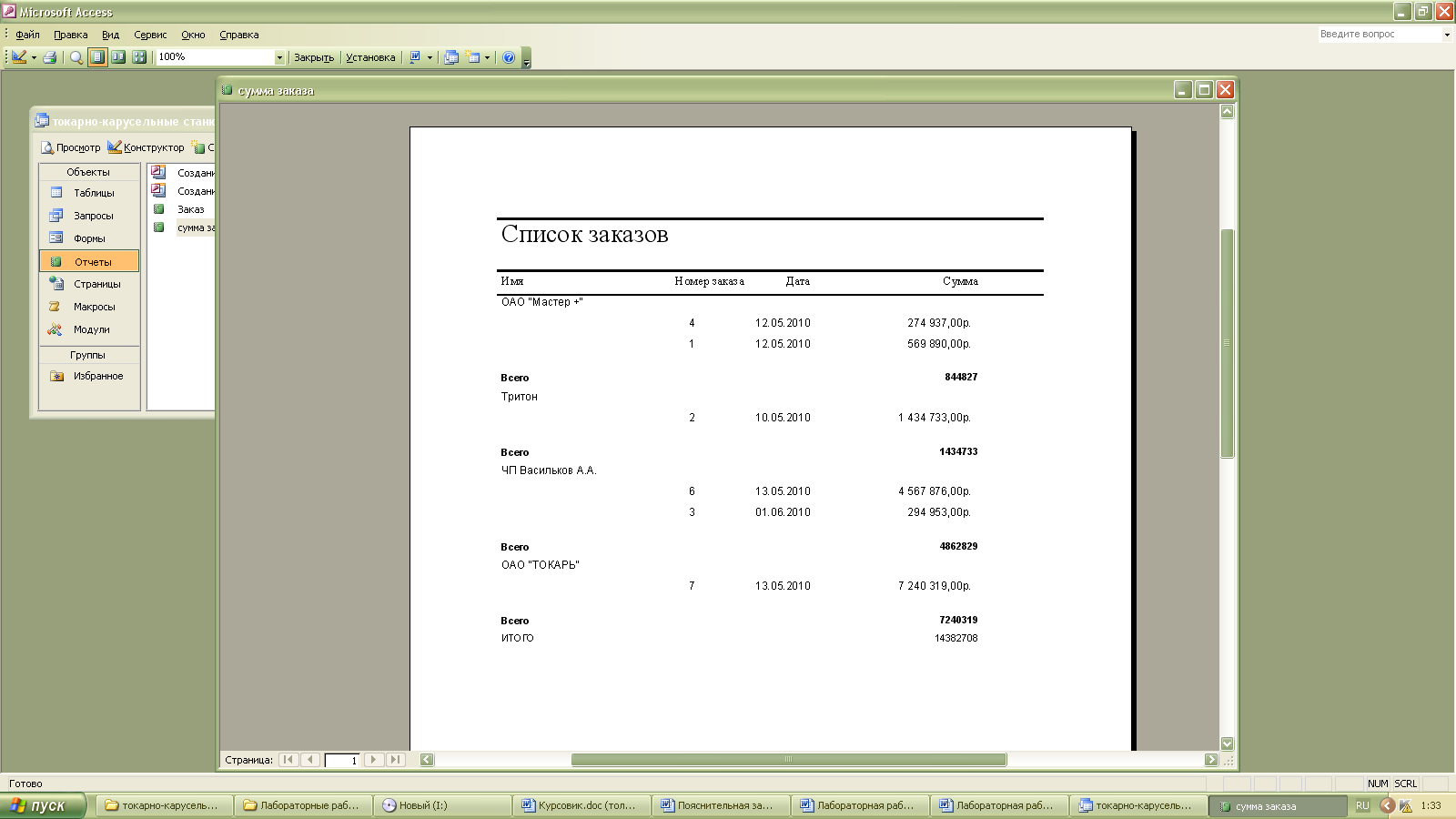
Task: Select Модули in objects panel
Action: 89,329
